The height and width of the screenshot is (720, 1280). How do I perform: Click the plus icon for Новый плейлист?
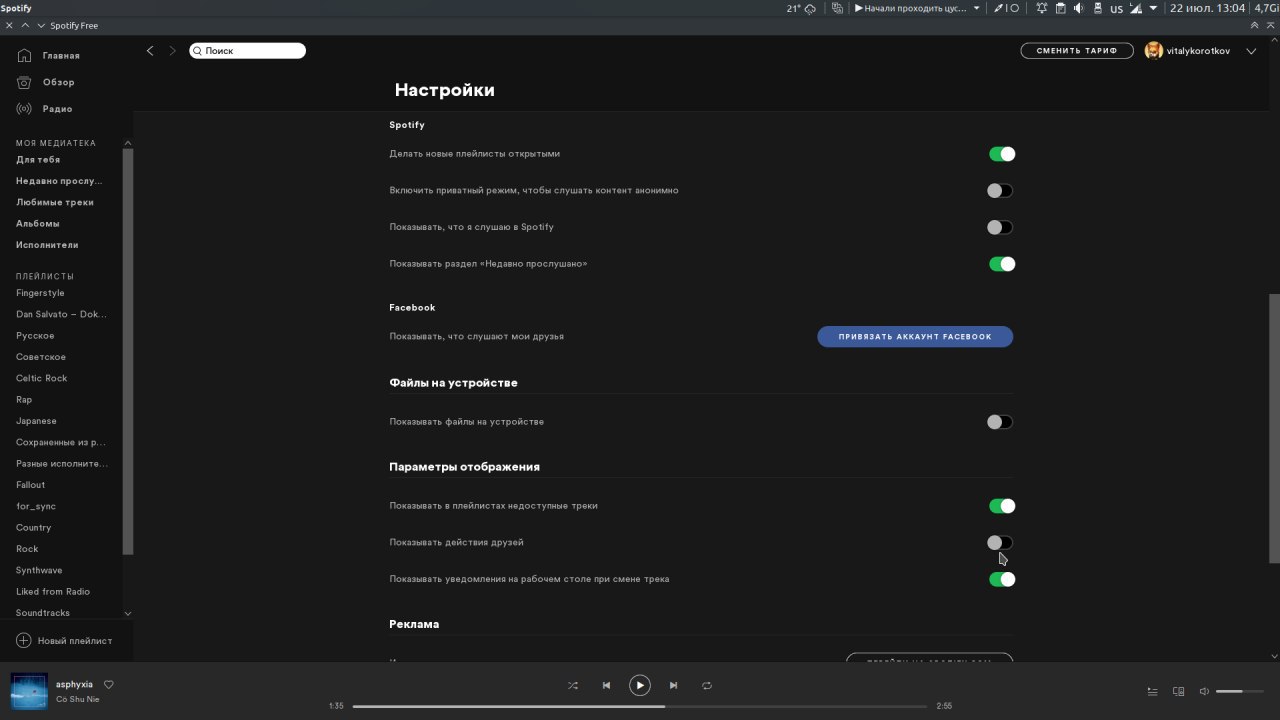point(24,640)
